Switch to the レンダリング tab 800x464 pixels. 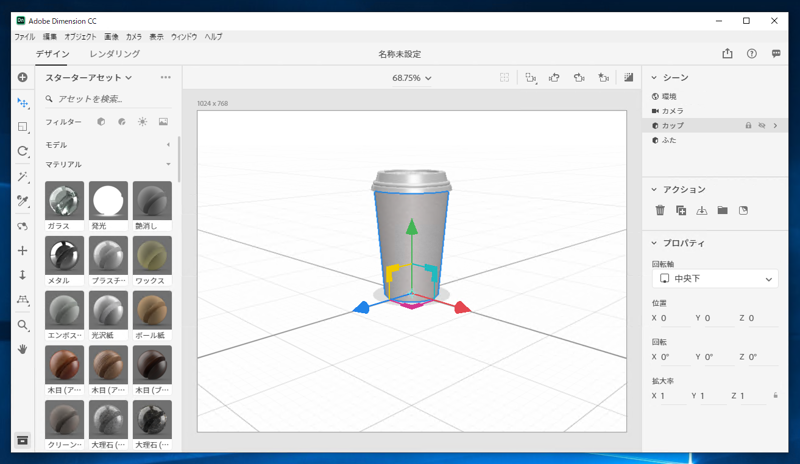[x=115, y=54]
